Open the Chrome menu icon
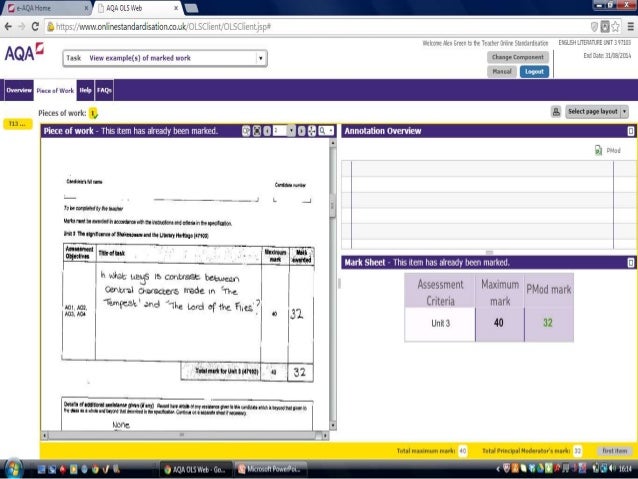 pos(630,27)
